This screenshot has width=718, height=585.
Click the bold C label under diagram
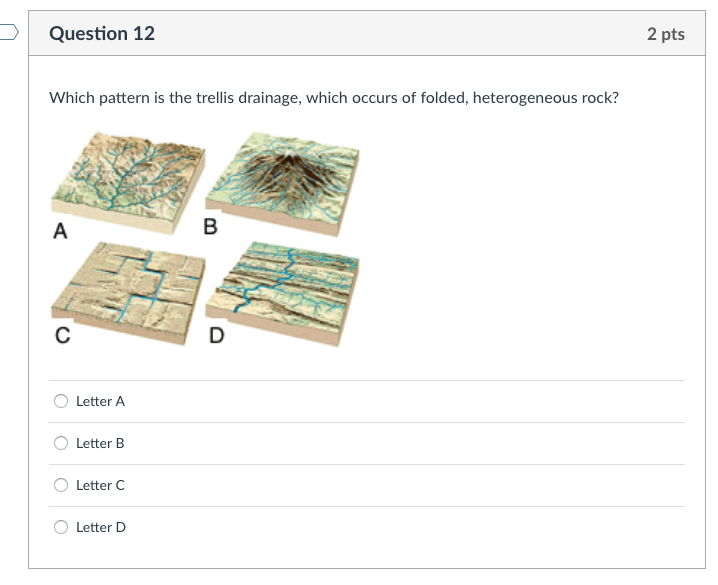[x=62, y=337]
